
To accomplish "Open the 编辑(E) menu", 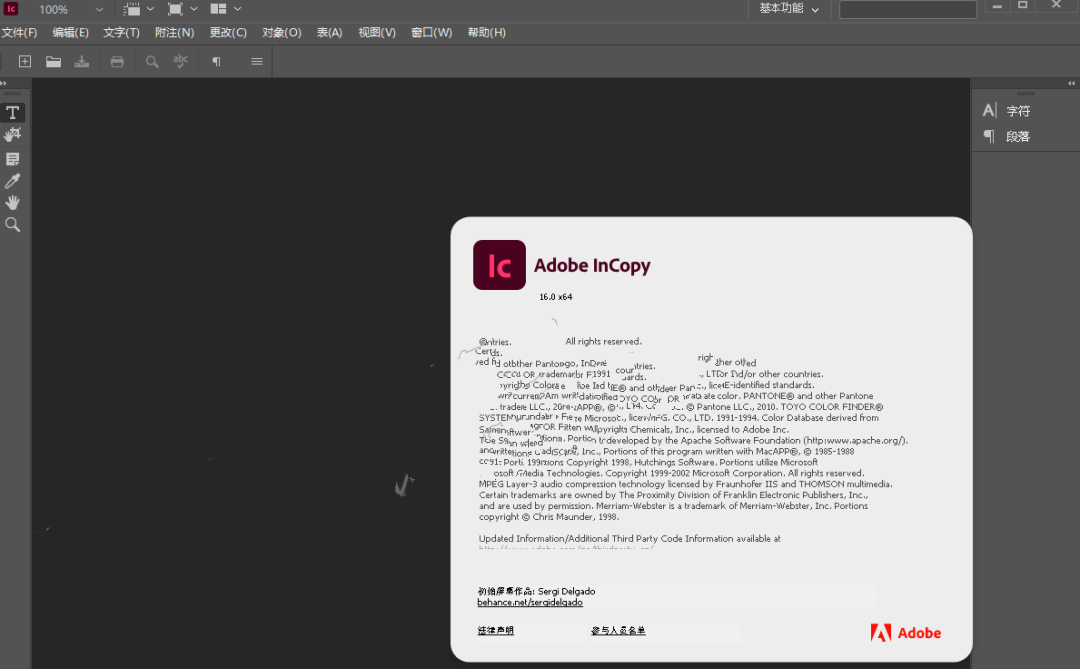I will pos(70,32).
